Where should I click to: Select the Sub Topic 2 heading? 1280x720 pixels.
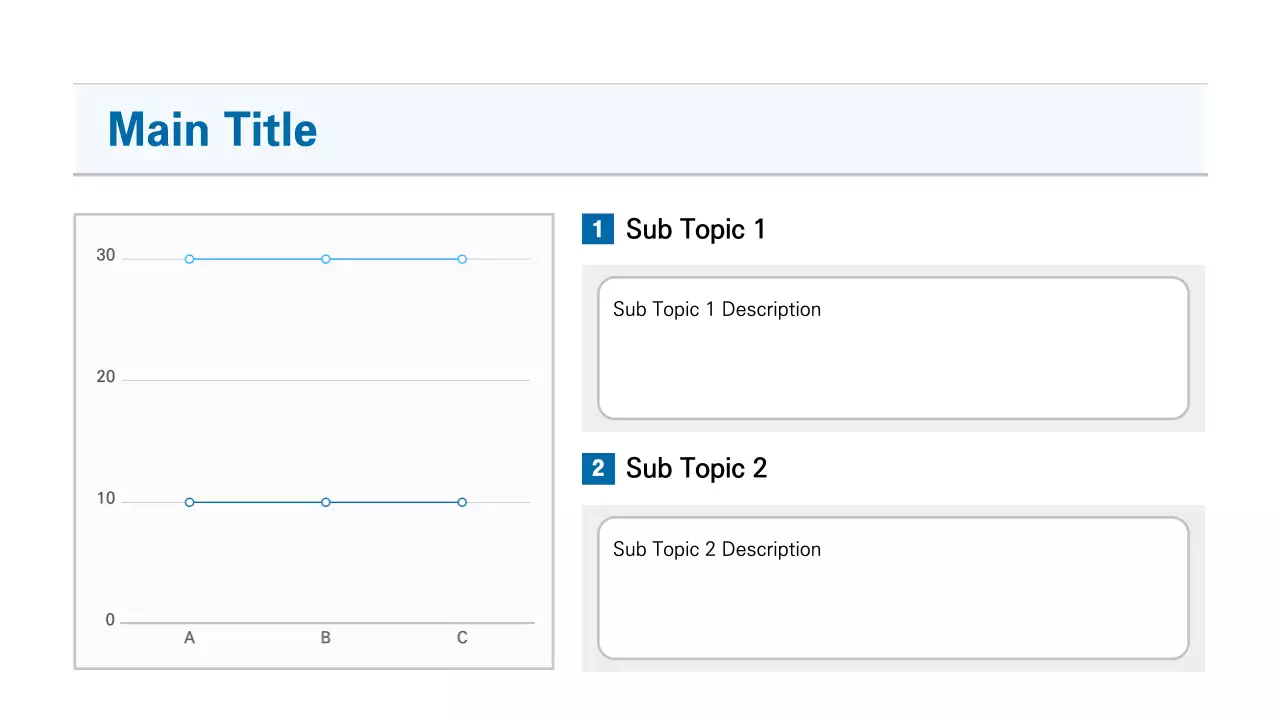[x=696, y=468]
